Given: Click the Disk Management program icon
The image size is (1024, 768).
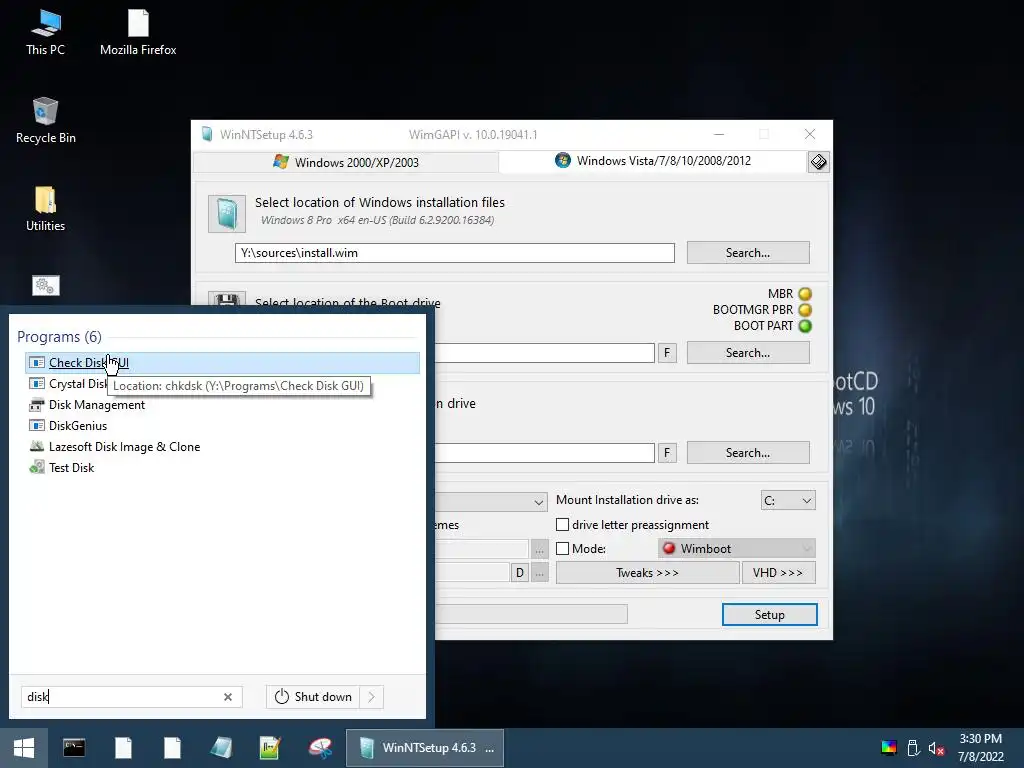Looking at the screenshot, I should coord(37,405).
